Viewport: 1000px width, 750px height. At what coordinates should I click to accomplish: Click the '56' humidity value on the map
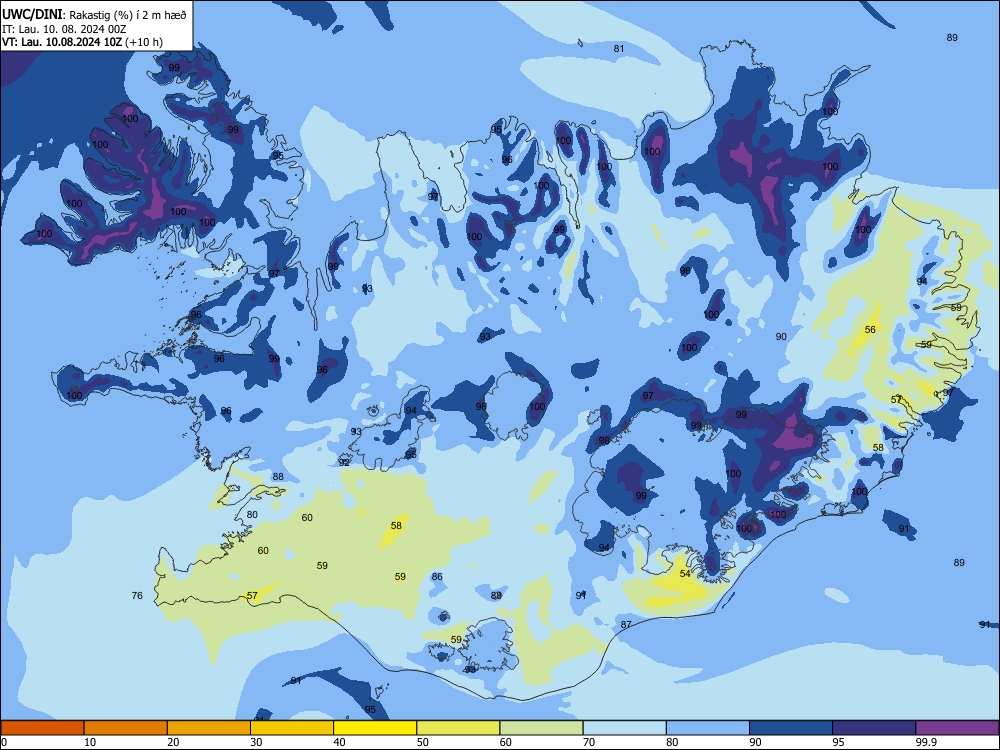[870, 330]
